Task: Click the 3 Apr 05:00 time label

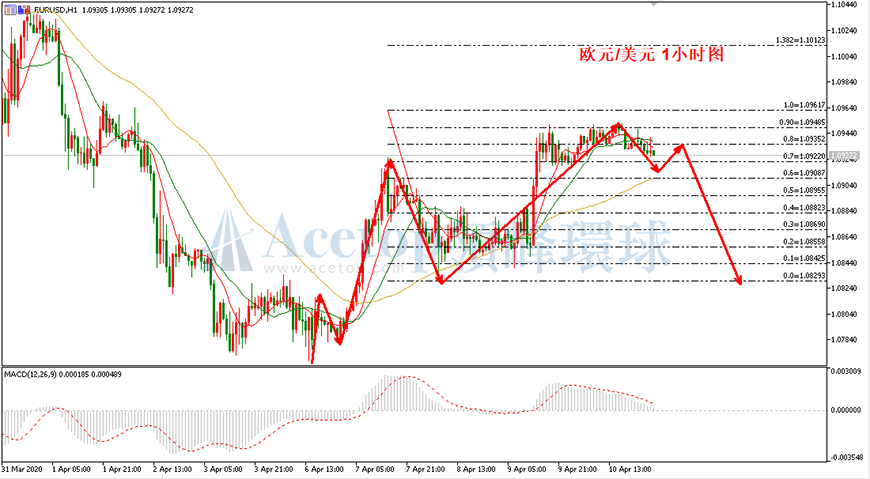Action: point(224,470)
